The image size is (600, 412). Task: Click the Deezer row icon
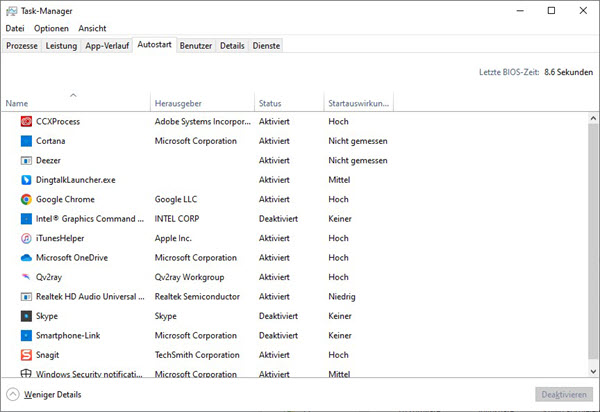[26, 161]
